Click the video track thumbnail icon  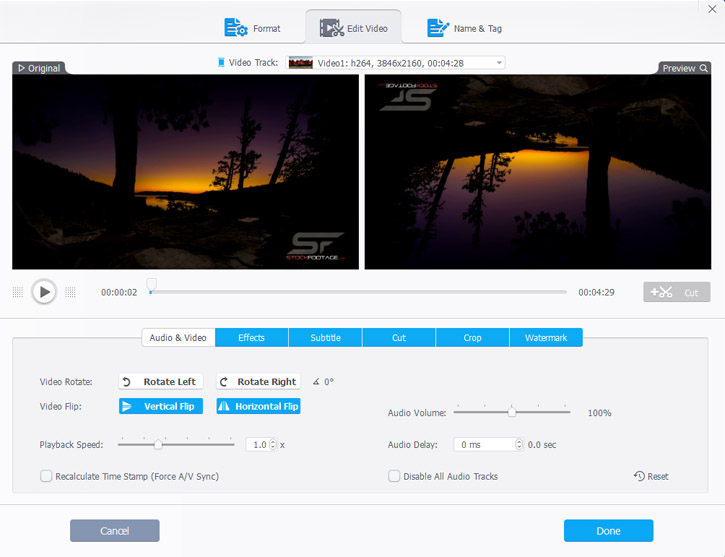point(301,63)
